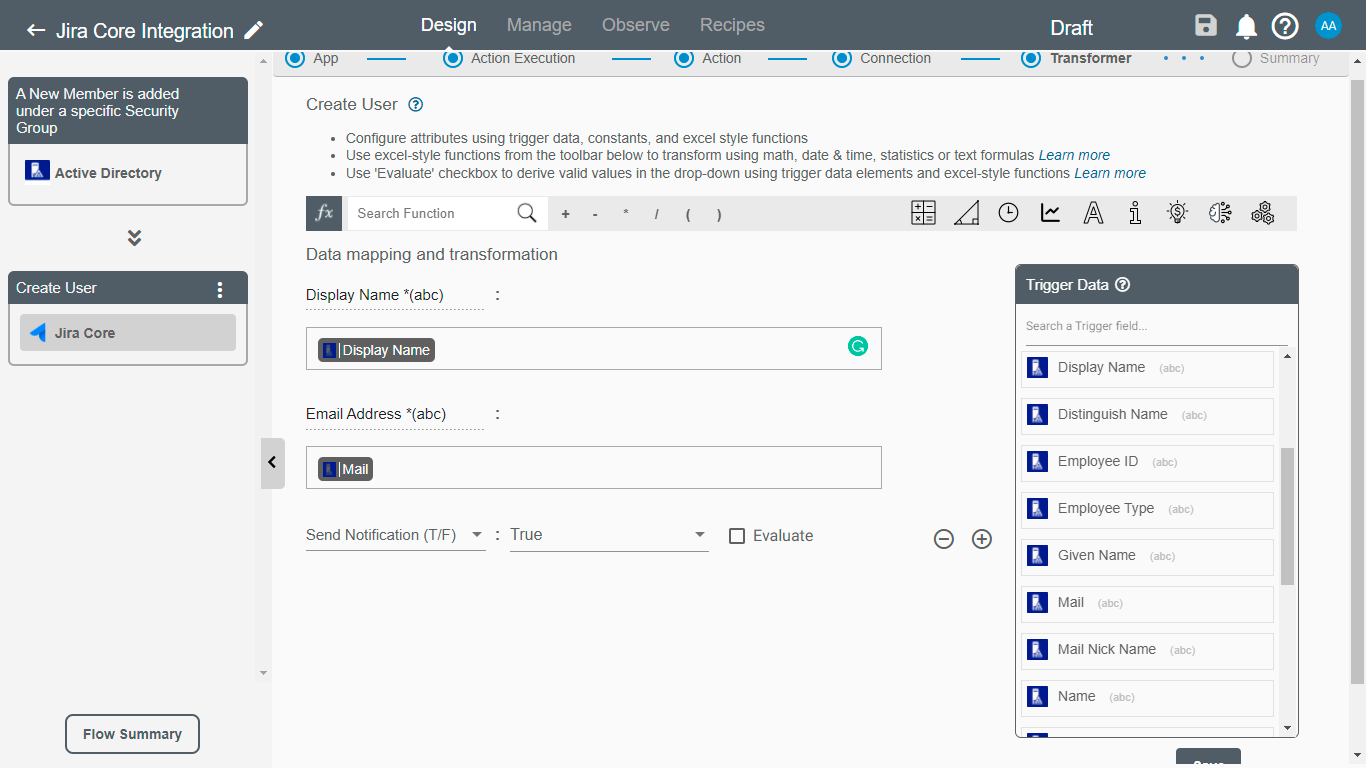The image size is (1366, 768).
Task: Expand the double chevron between the flow steps
Action: pyautogui.click(x=134, y=238)
